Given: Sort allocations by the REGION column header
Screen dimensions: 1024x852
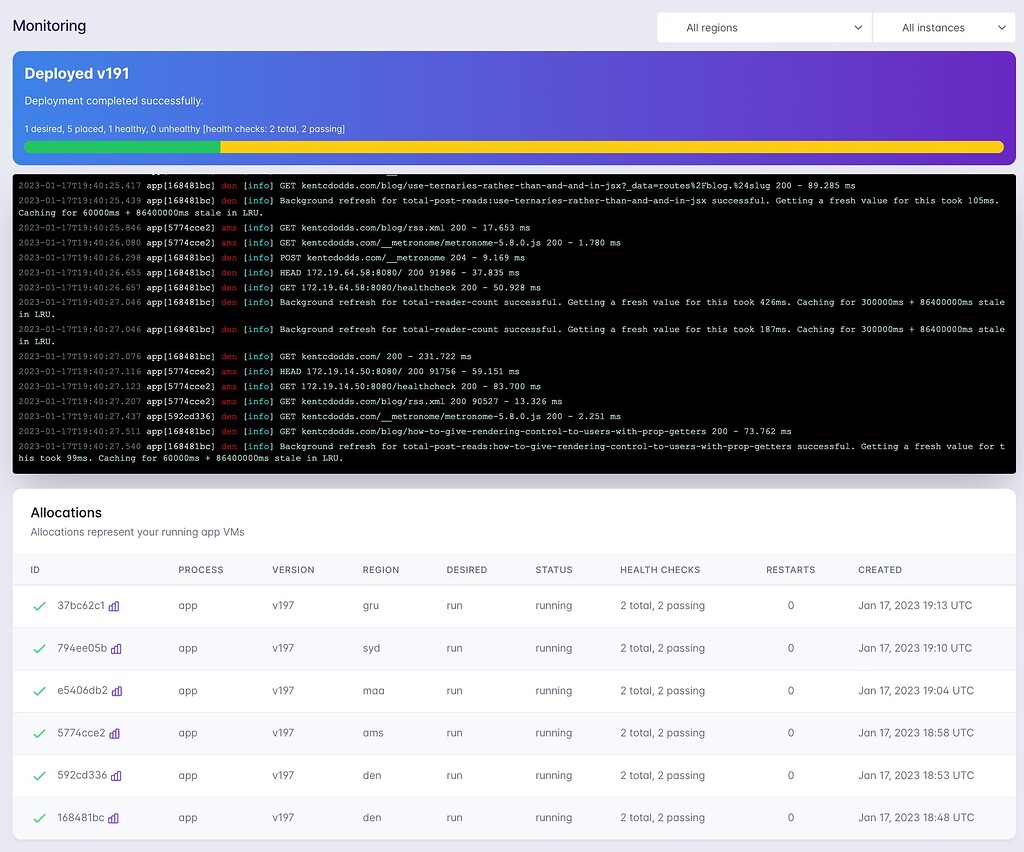Looking at the screenshot, I should (381, 569).
